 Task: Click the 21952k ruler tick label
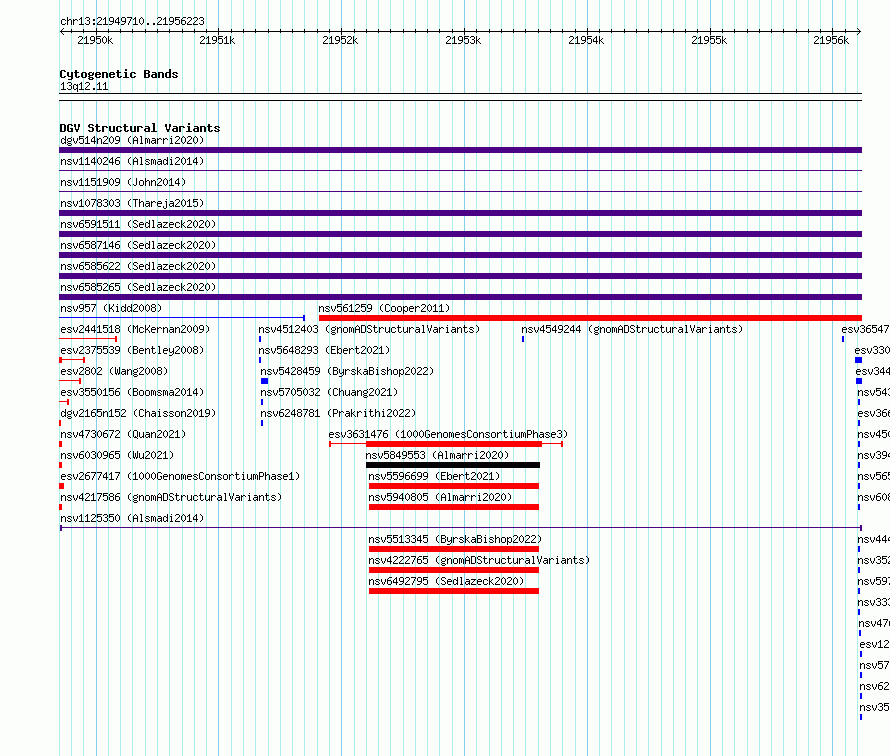tap(341, 40)
